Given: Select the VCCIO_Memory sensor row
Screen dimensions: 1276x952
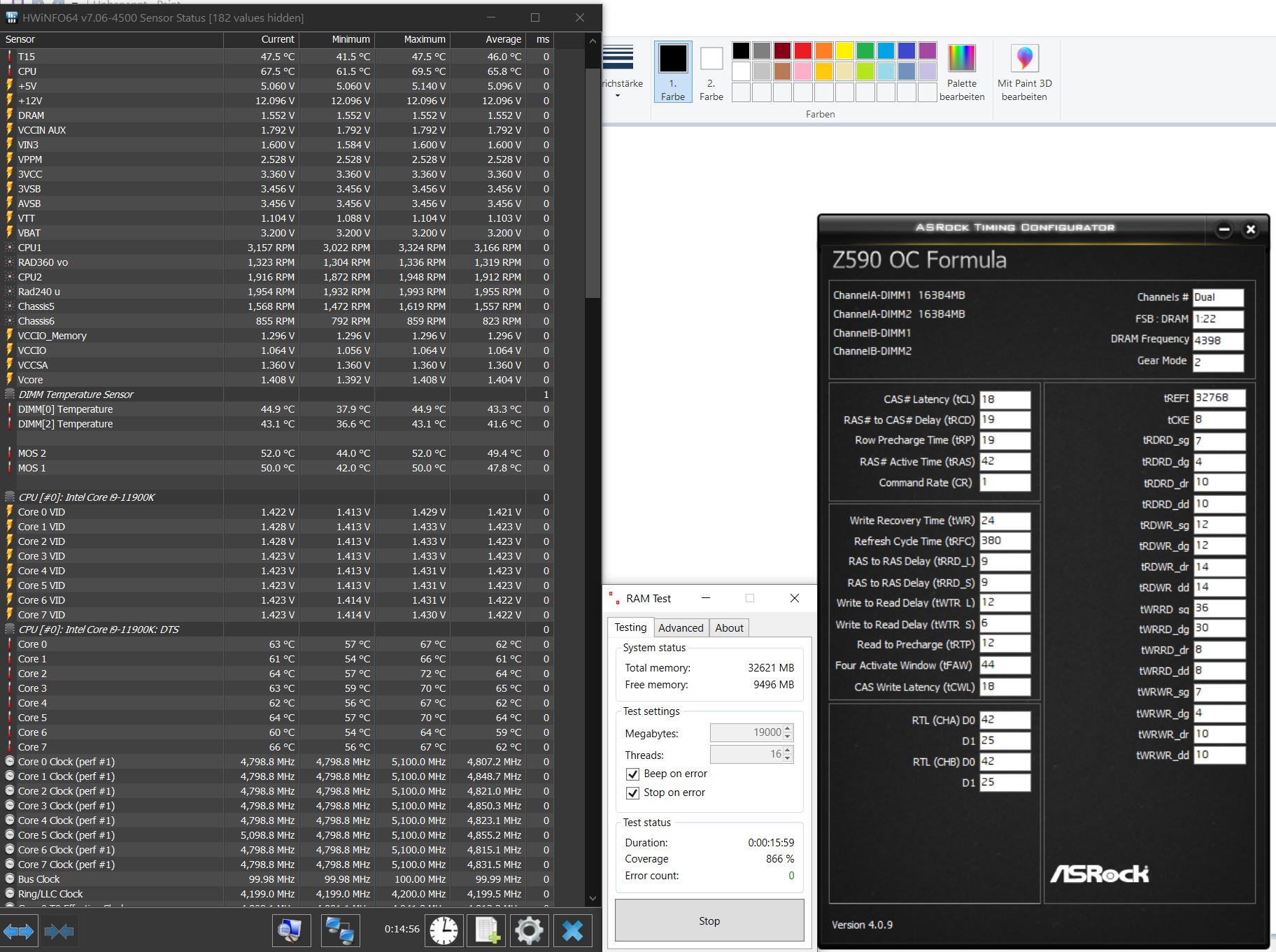Looking at the screenshot, I should [277, 336].
